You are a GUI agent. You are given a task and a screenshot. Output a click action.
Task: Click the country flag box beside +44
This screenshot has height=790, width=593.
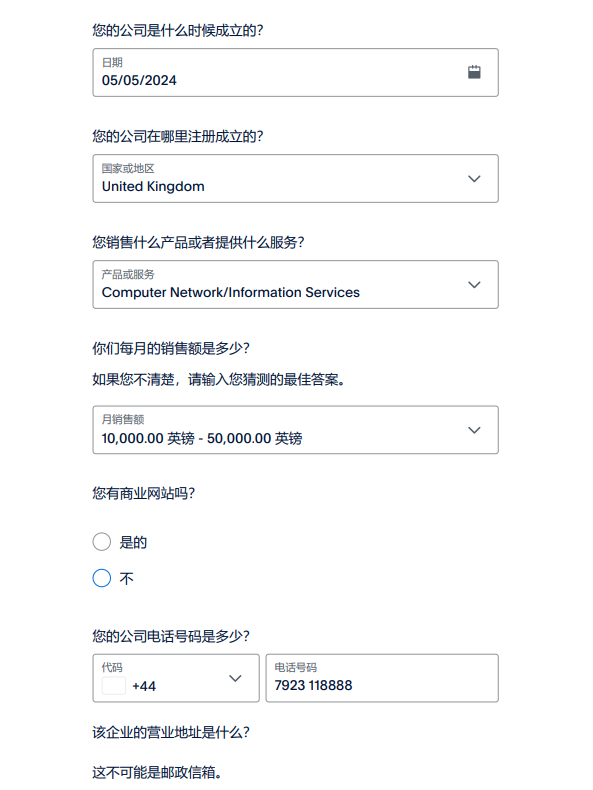click(x=114, y=686)
